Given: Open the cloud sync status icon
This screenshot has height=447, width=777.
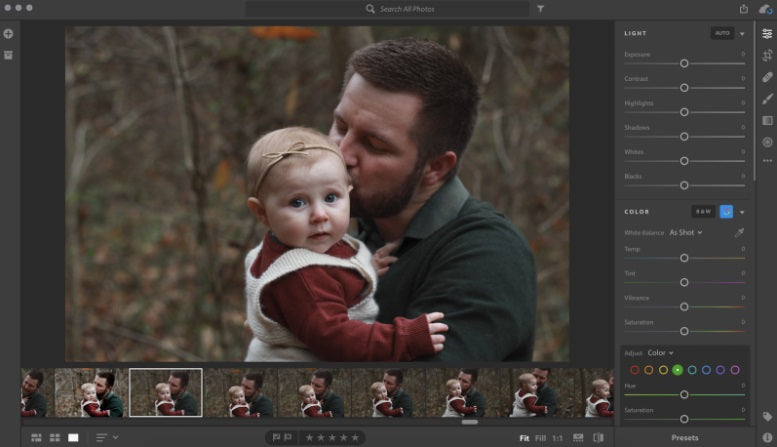Looking at the screenshot, I should click(766, 9).
